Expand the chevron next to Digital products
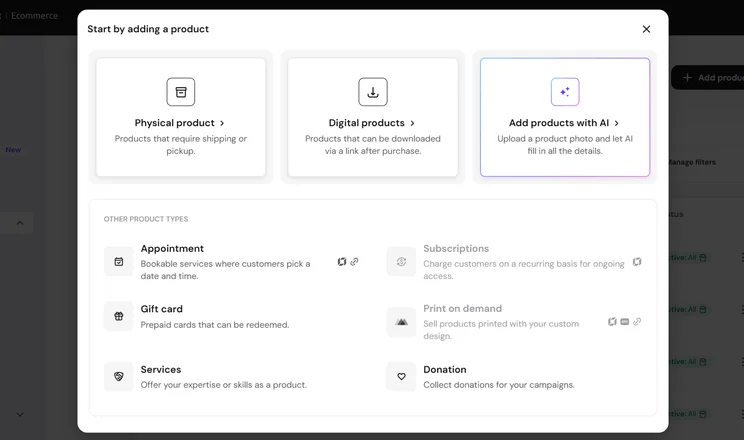This screenshot has height=440, width=744. click(x=412, y=123)
